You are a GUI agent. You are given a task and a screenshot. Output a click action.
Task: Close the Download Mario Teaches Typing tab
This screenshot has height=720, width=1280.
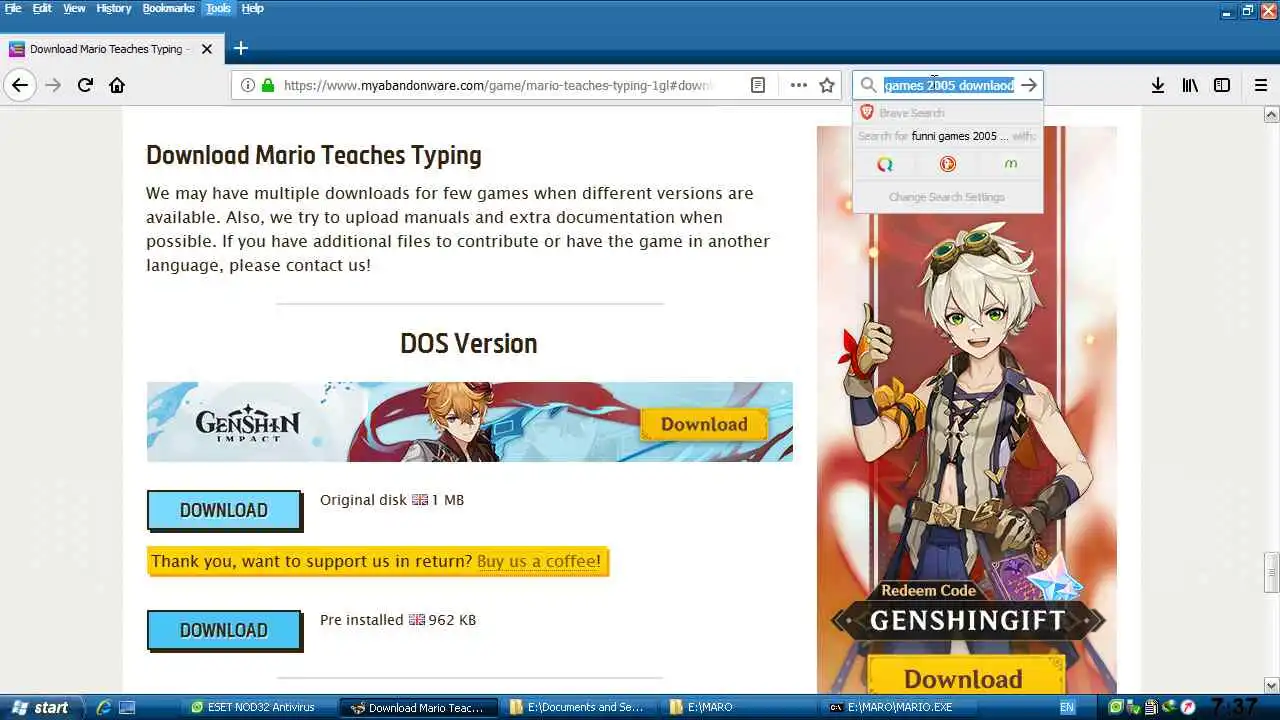click(207, 48)
